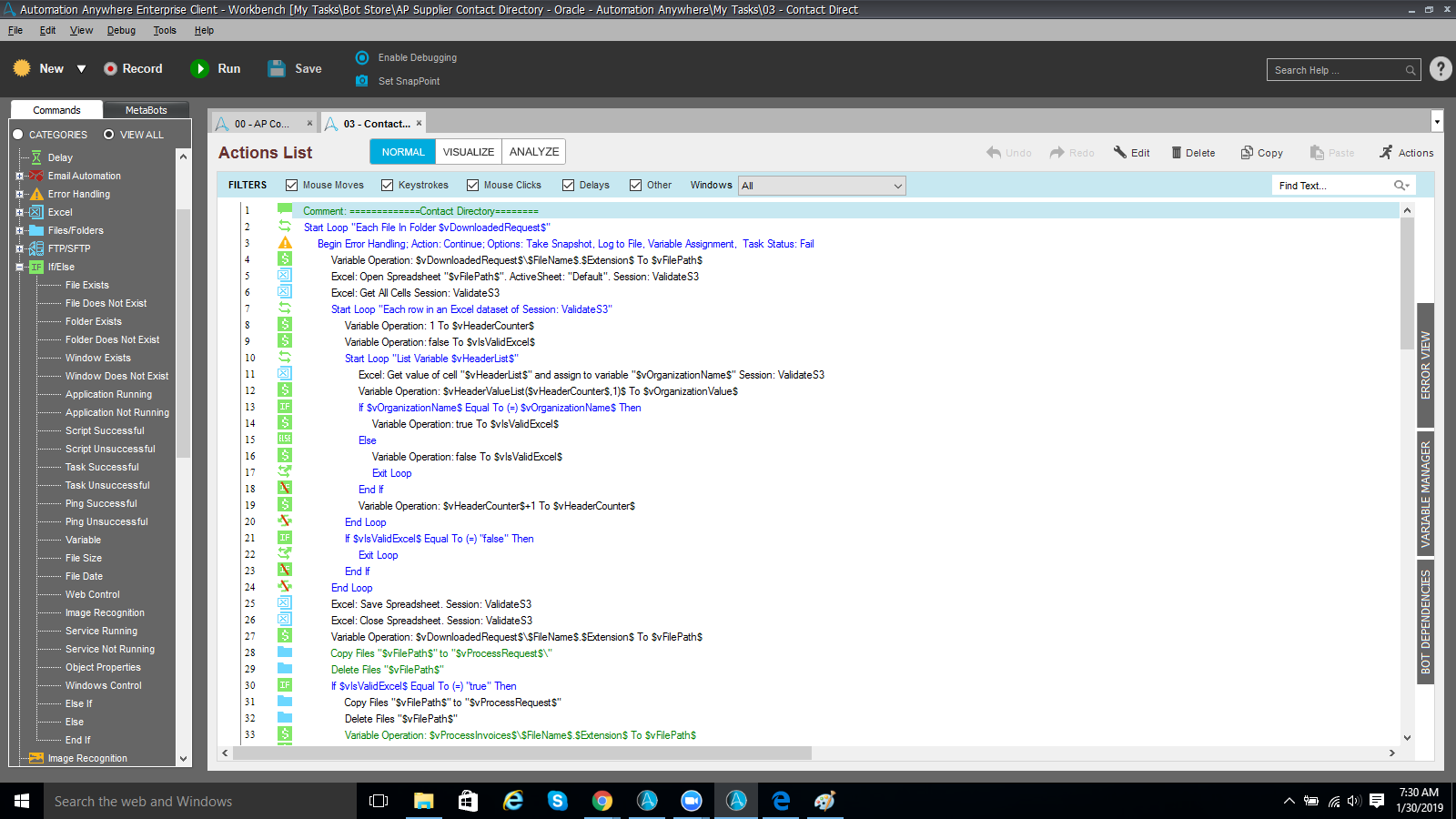Open the Windows filter dropdown
1456x819 pixels.
click(822, 186)
